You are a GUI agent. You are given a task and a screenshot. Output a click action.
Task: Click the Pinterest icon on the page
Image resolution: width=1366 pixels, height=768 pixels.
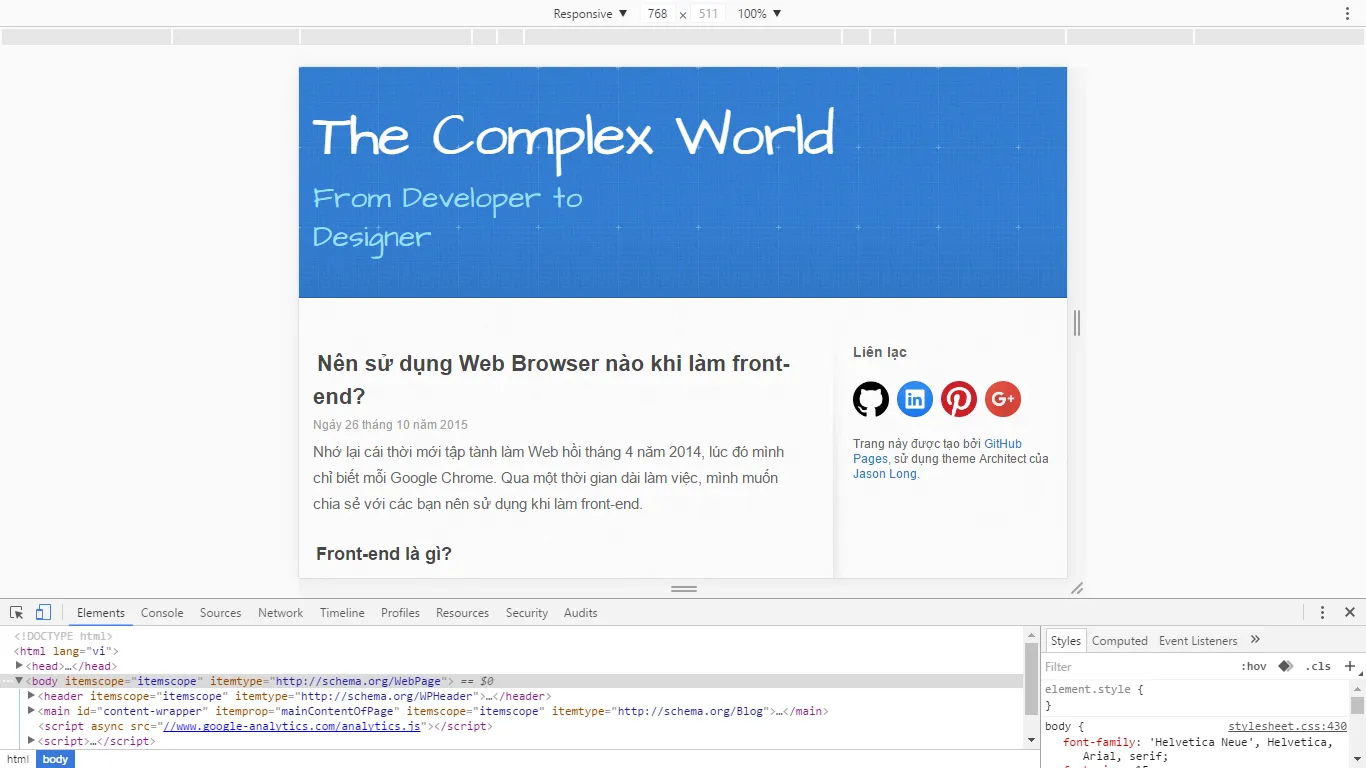click(x=958, y=398)
